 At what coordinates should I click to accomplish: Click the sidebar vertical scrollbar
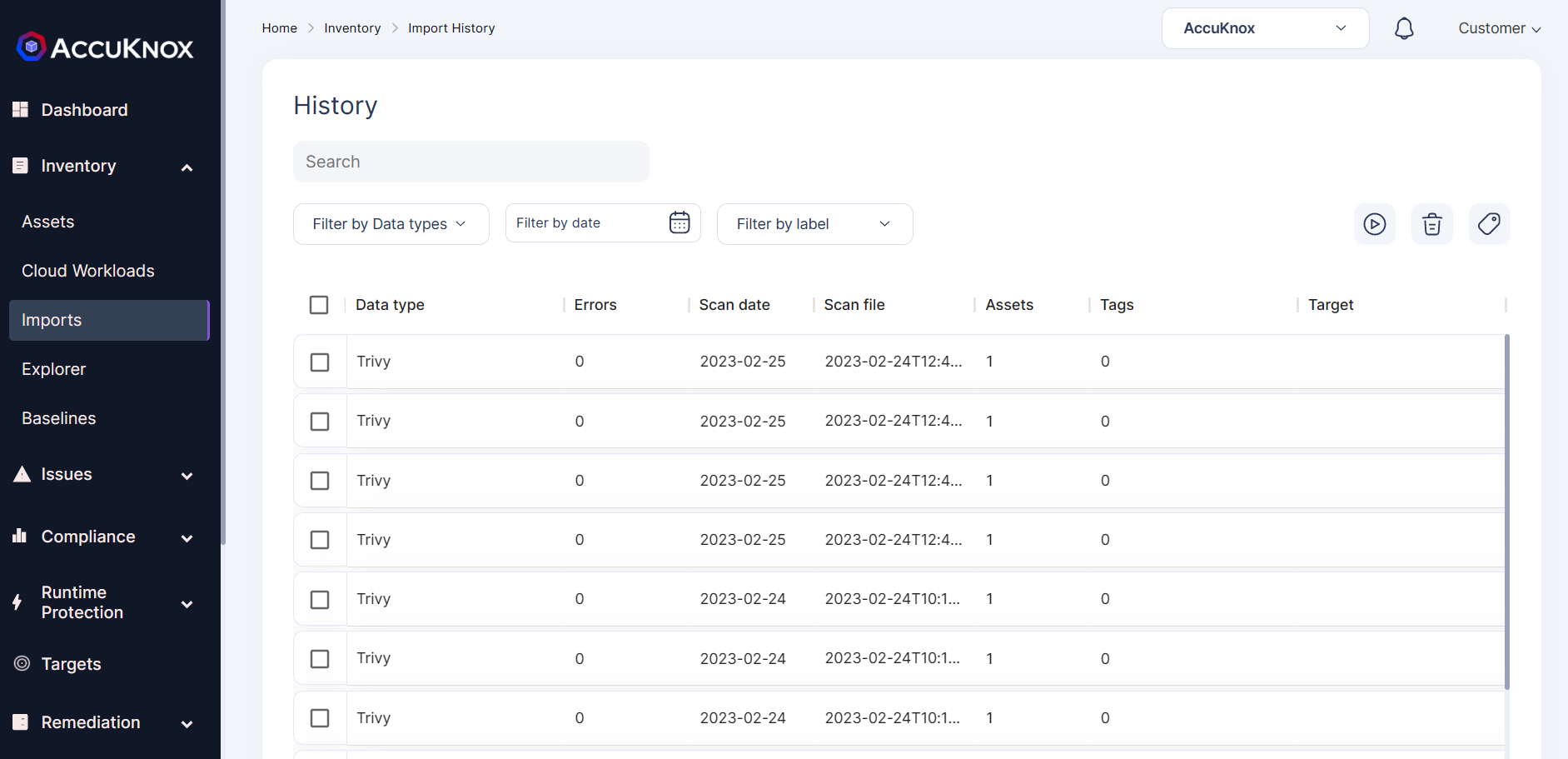(x=223, y=272)
